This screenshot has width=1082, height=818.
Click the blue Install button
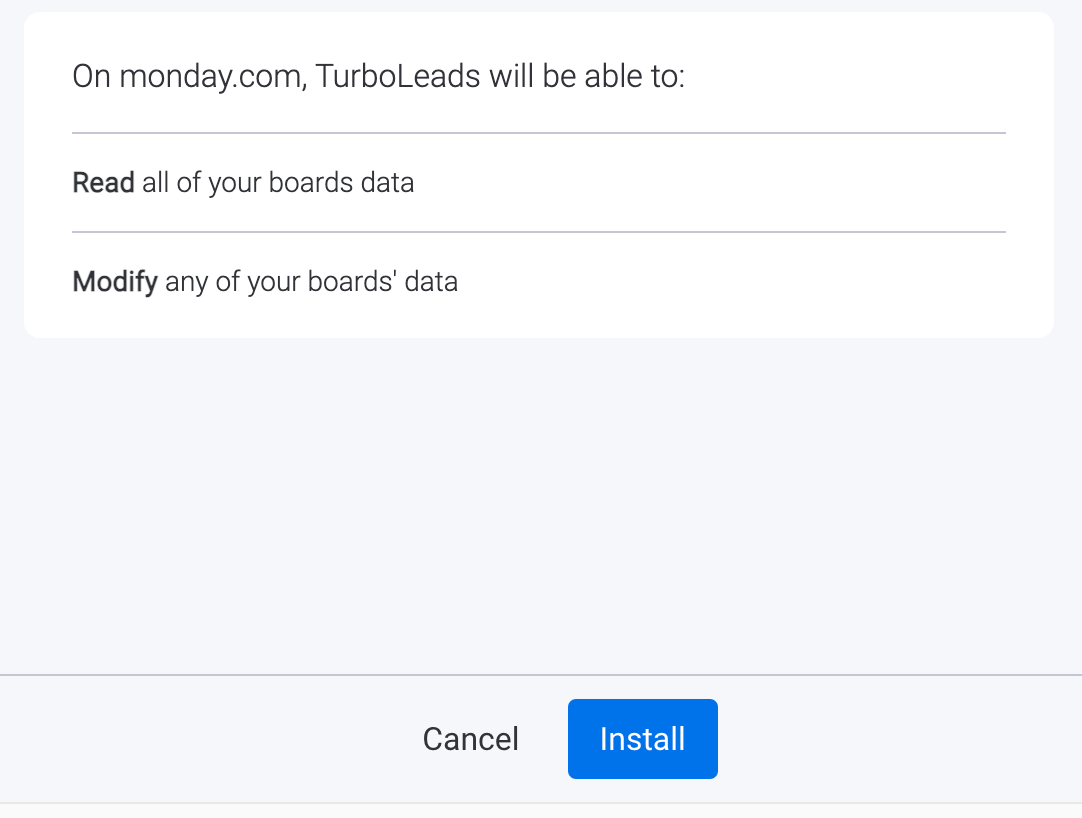tap(642, 739)
